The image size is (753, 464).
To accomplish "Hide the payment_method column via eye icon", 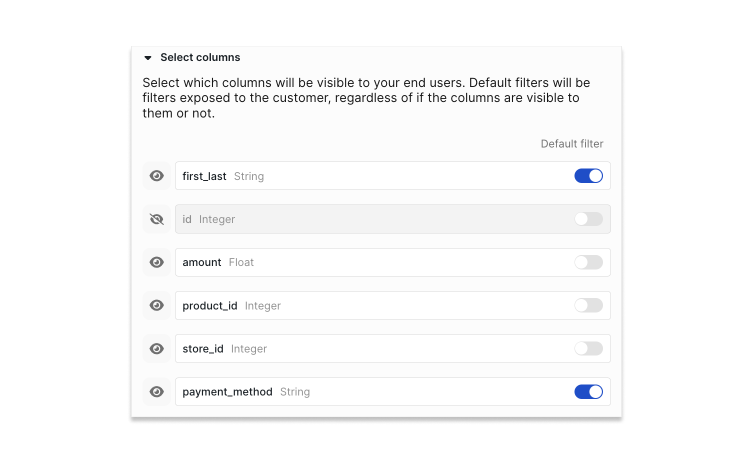I will pos(157,392).
